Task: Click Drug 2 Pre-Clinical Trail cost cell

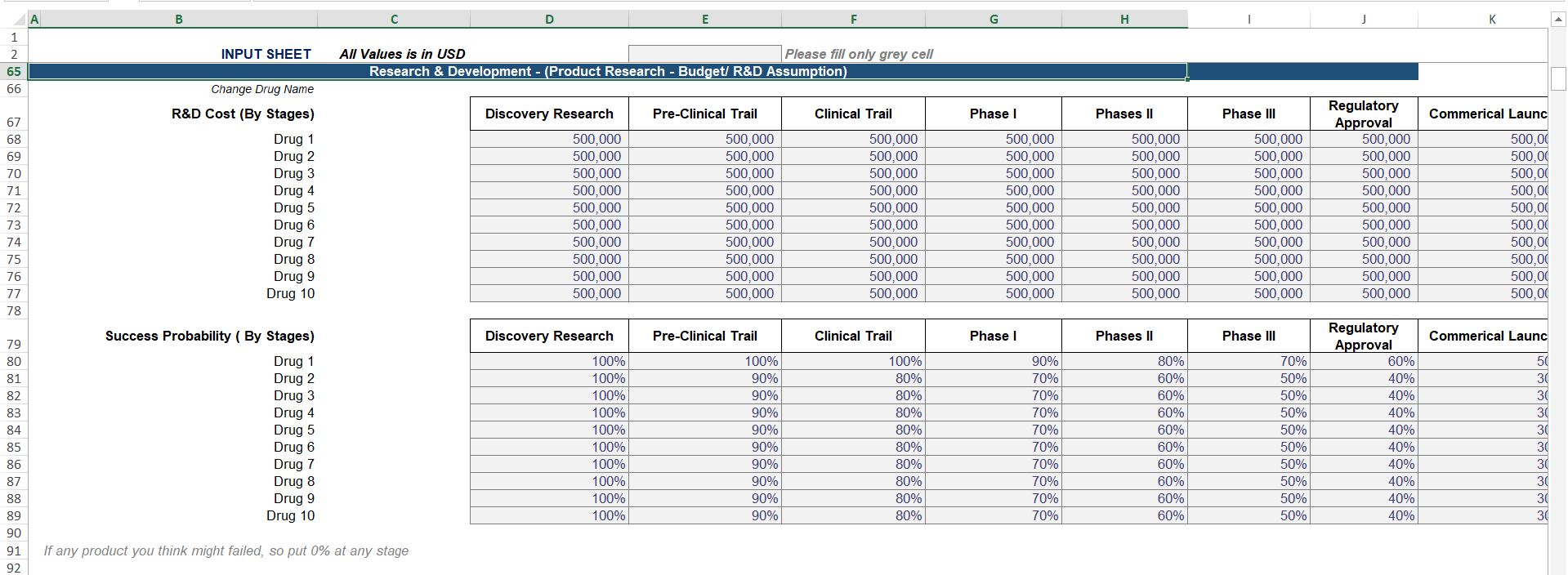Action: click(705, 156)
